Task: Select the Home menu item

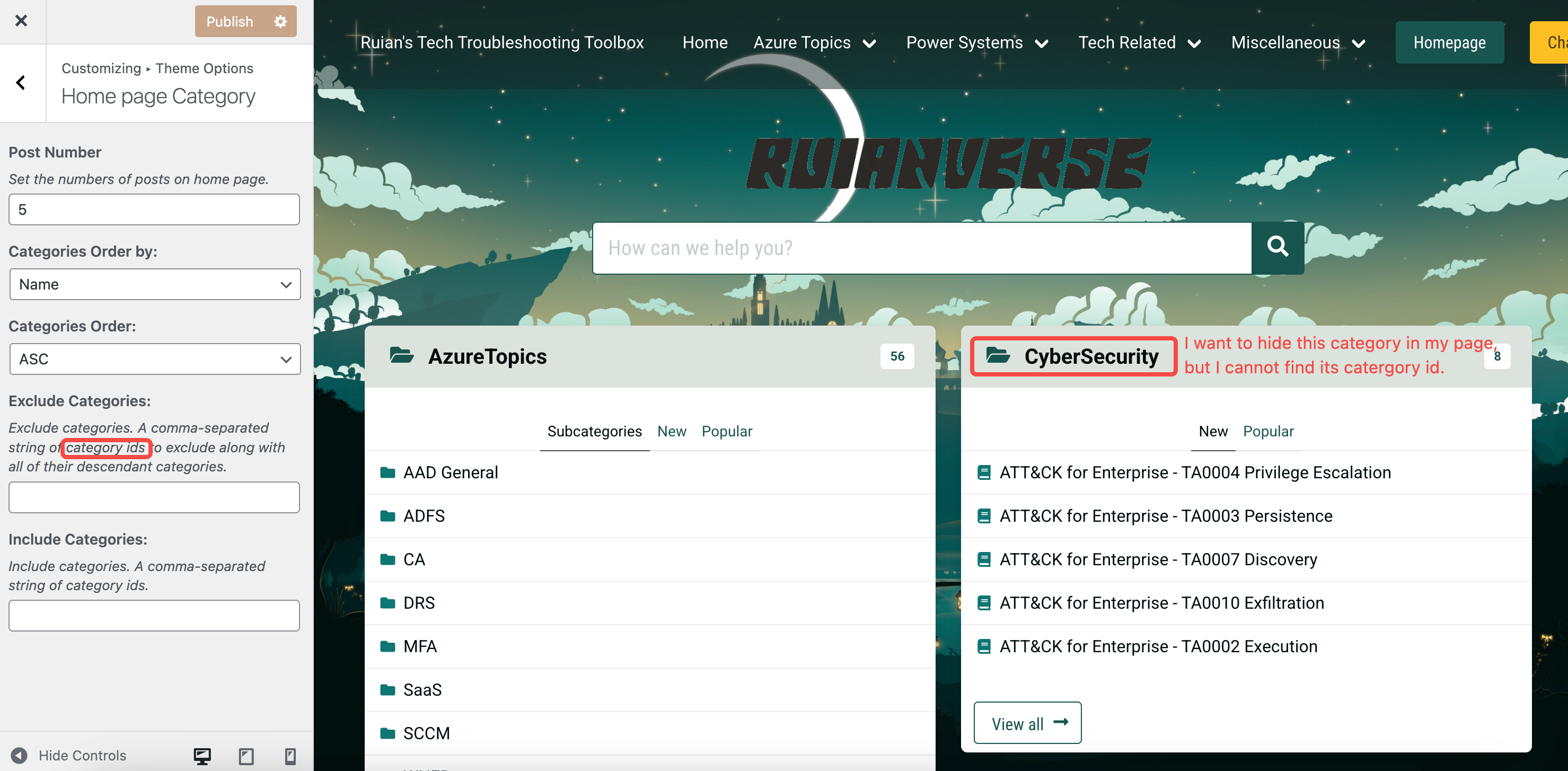Action: coord(704,42)
